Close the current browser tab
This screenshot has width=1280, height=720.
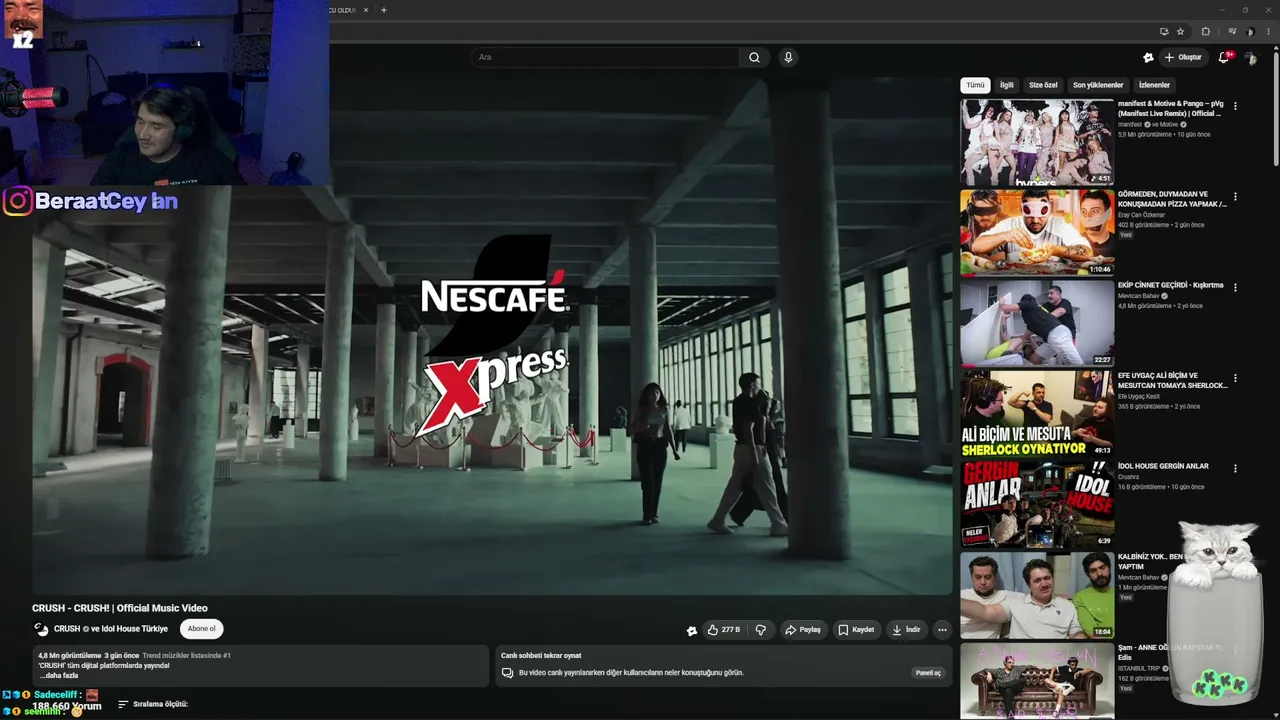click(x=366, y=10)
